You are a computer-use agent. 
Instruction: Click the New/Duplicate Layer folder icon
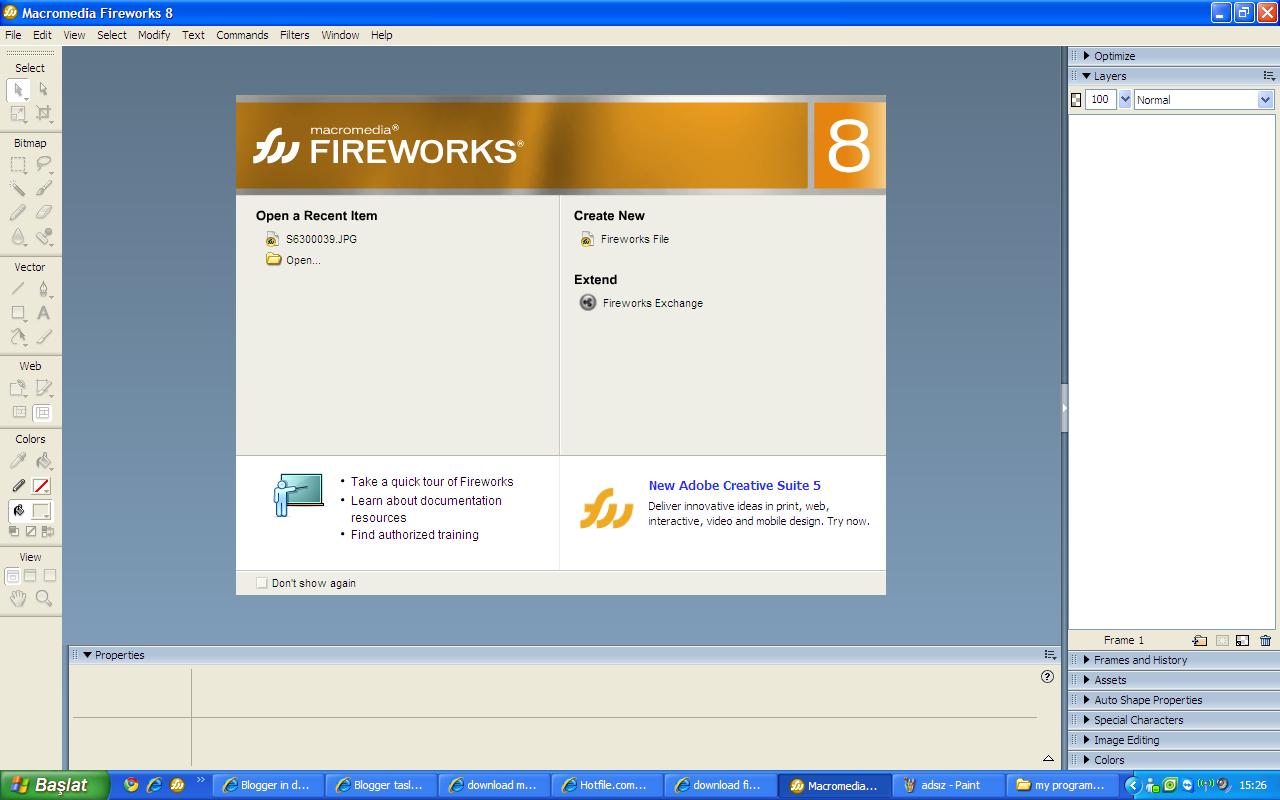click(1200, 641)
